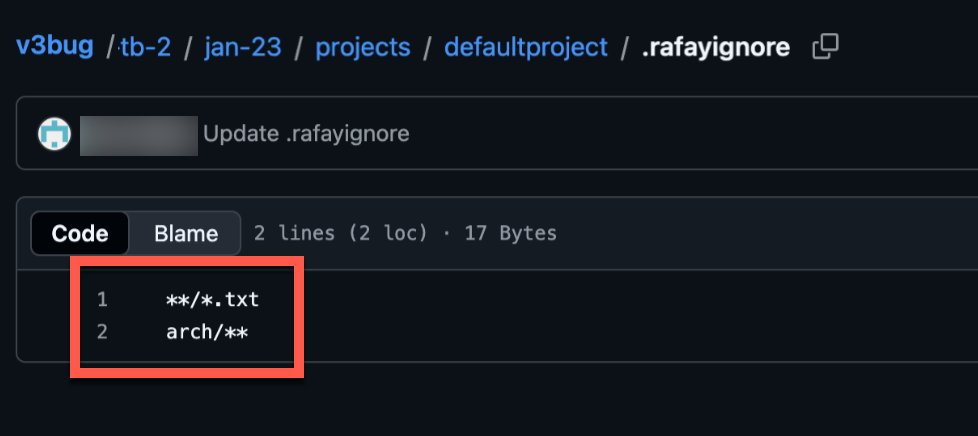Copy the file path using the copy icon
Viewport: 978px width, 436px height.
pos(826,46)
